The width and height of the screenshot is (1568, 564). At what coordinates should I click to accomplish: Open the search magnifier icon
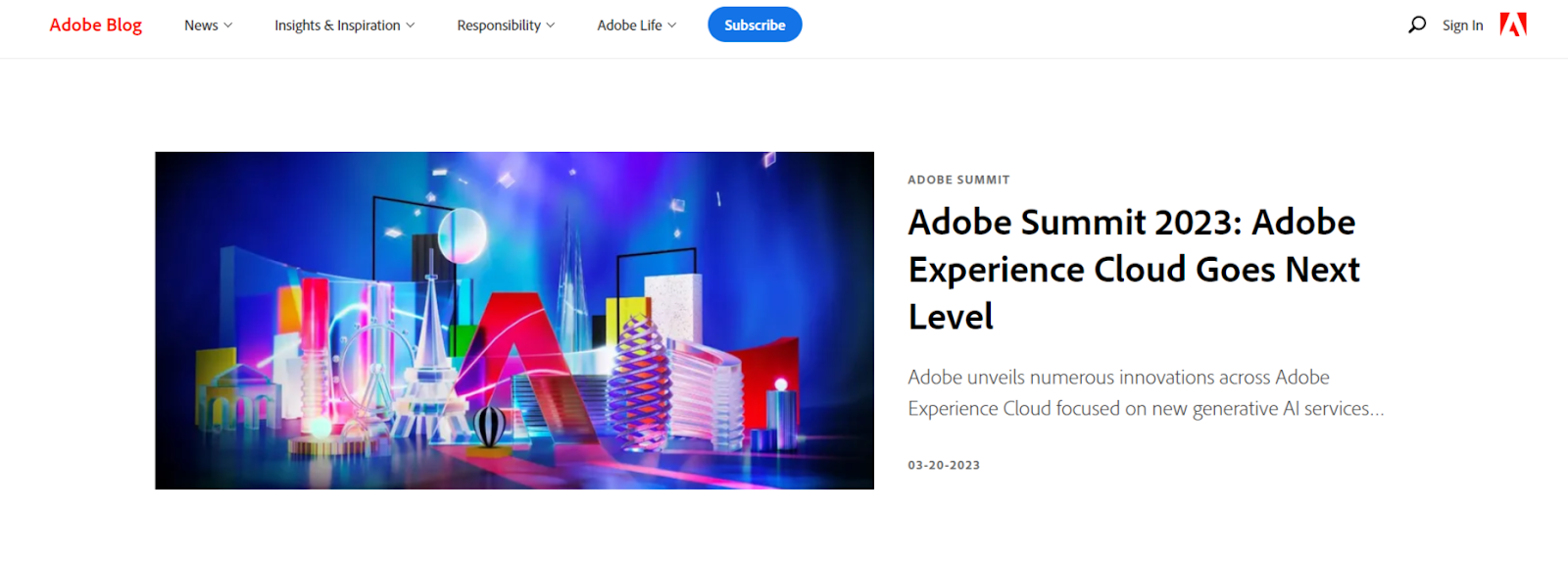(1417, 25)
